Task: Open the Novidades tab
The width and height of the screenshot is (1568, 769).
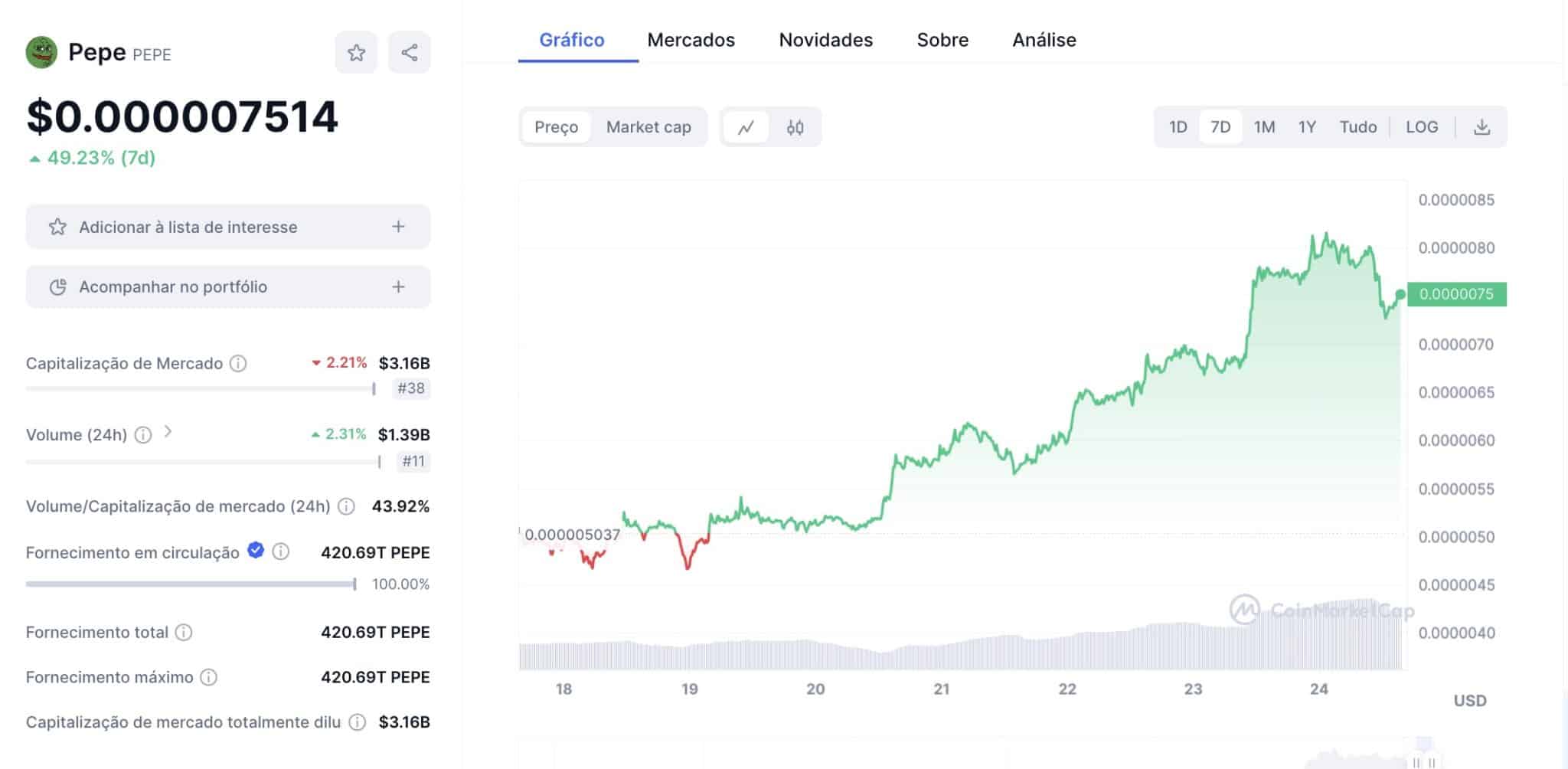Action: (826, 40)
